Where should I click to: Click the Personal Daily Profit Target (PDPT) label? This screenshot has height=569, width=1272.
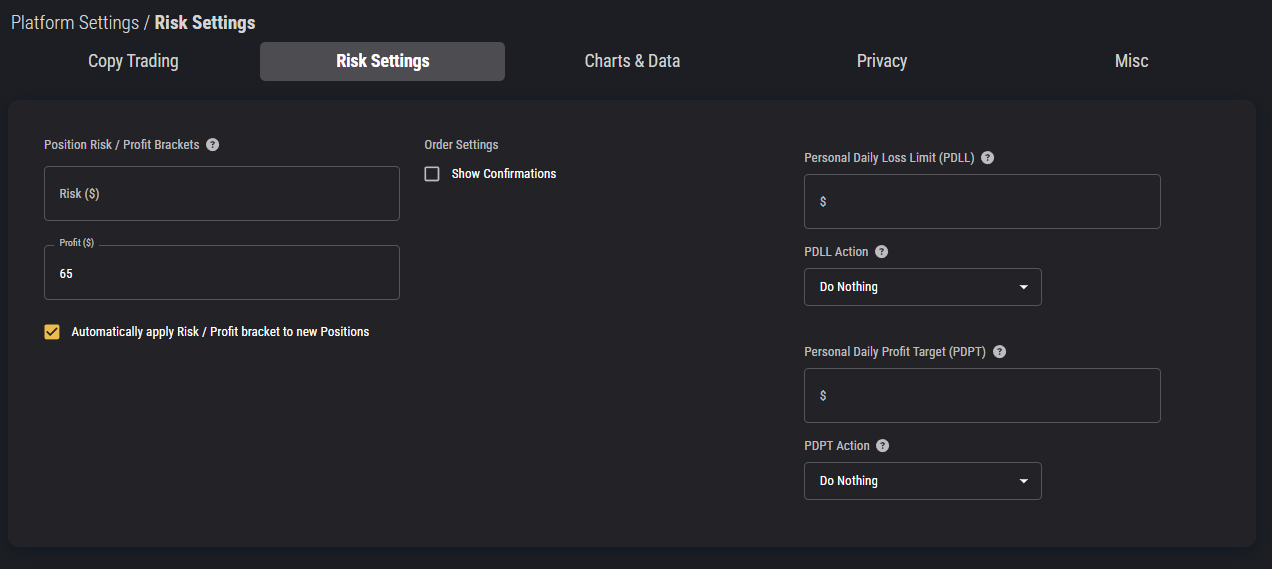pyautogui.click(x=895, y=352)
